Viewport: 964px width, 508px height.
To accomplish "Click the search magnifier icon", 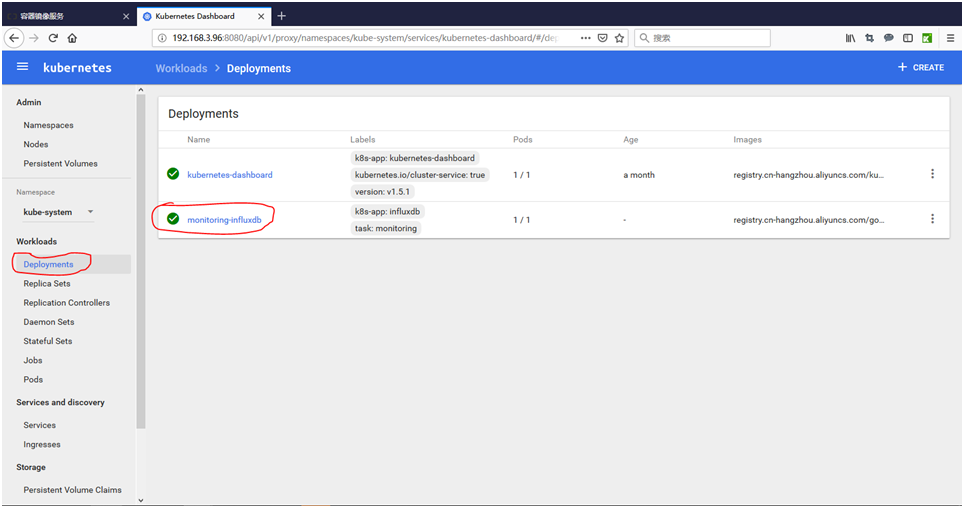I will tap(644, 38).
